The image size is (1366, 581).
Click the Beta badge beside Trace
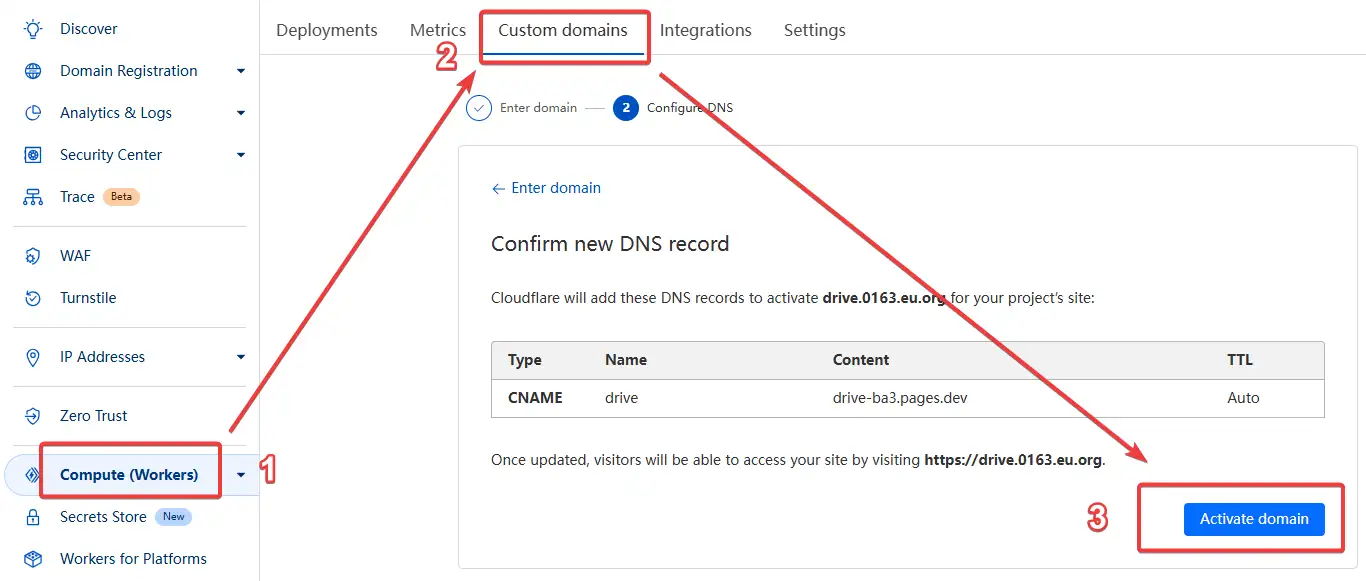tap(121, 197)
